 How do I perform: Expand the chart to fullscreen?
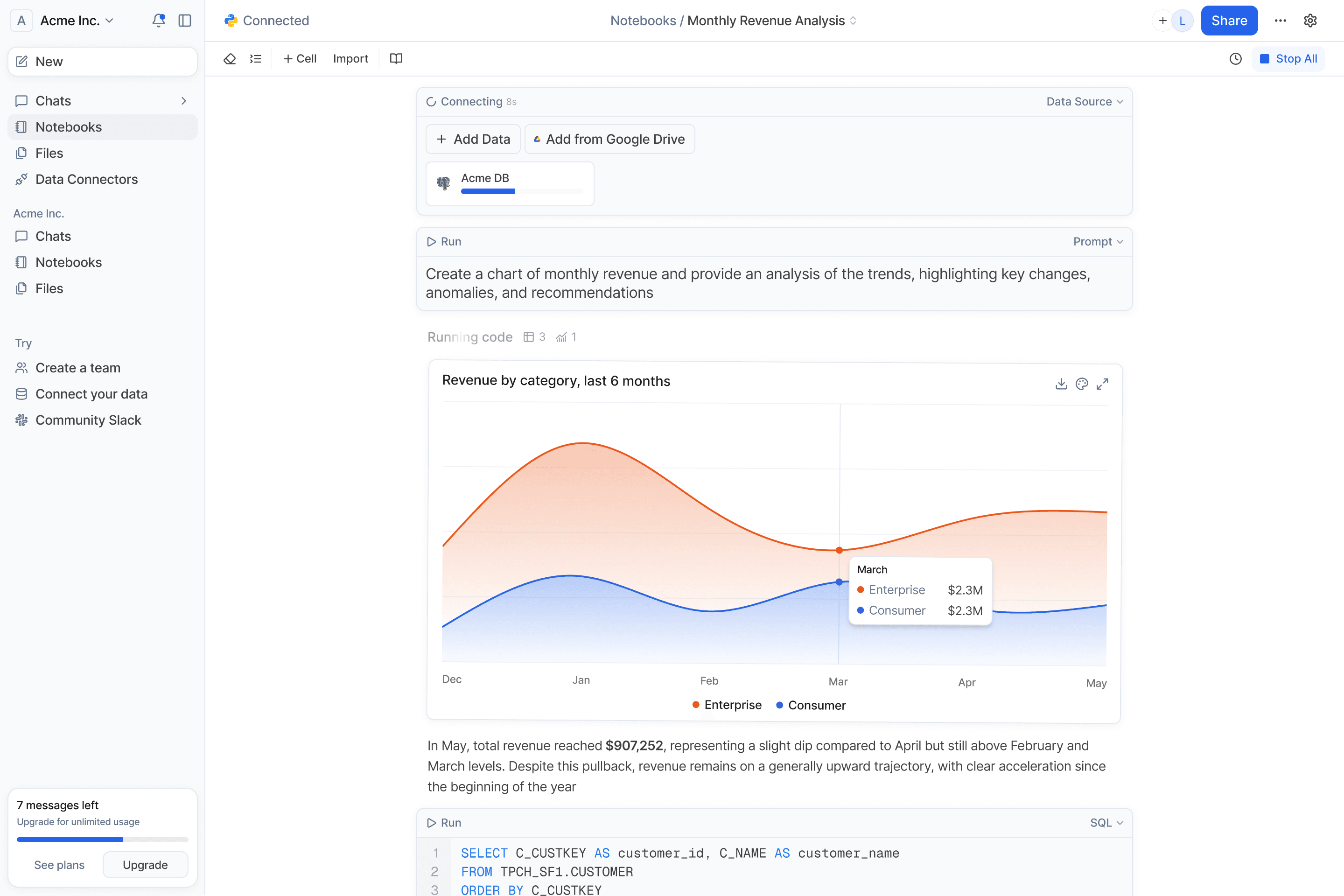1102,384
